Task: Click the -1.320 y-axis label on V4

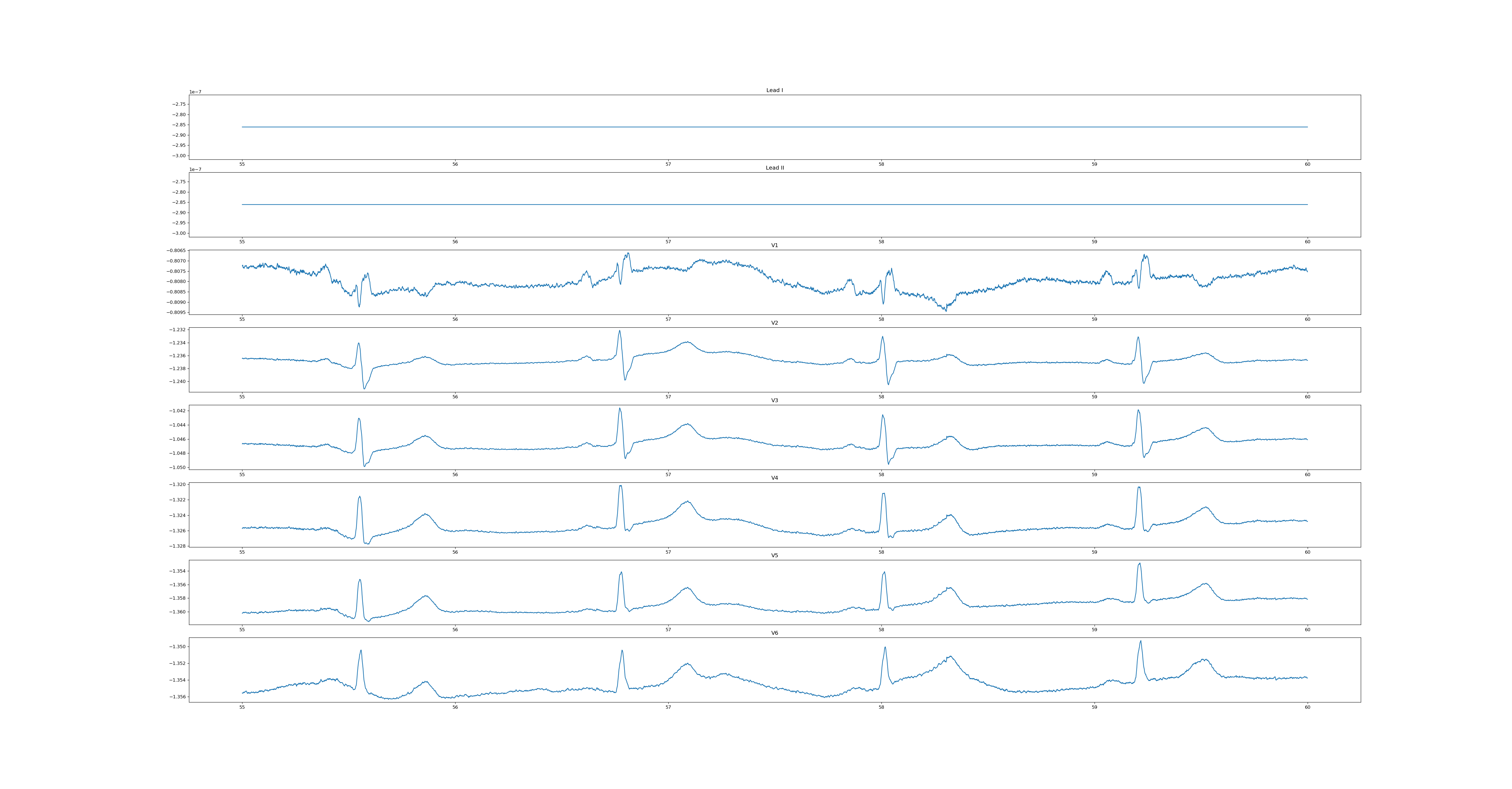Action: 178,485
